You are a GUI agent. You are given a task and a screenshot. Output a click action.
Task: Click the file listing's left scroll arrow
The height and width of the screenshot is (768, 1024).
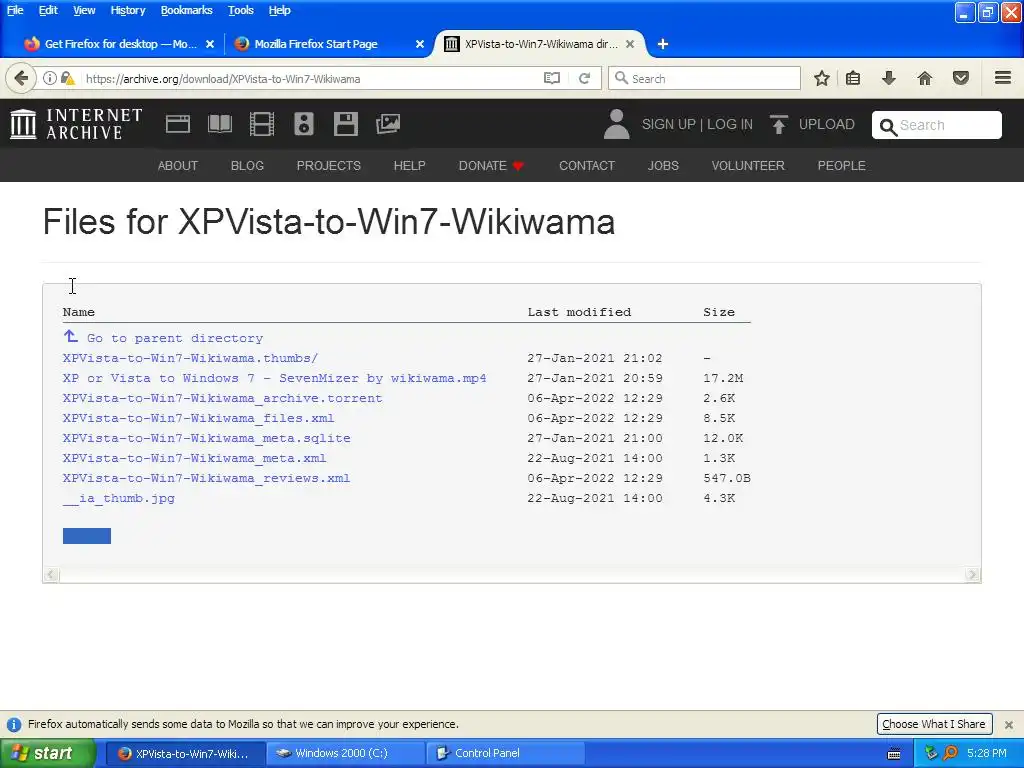[x=51, y=575]
